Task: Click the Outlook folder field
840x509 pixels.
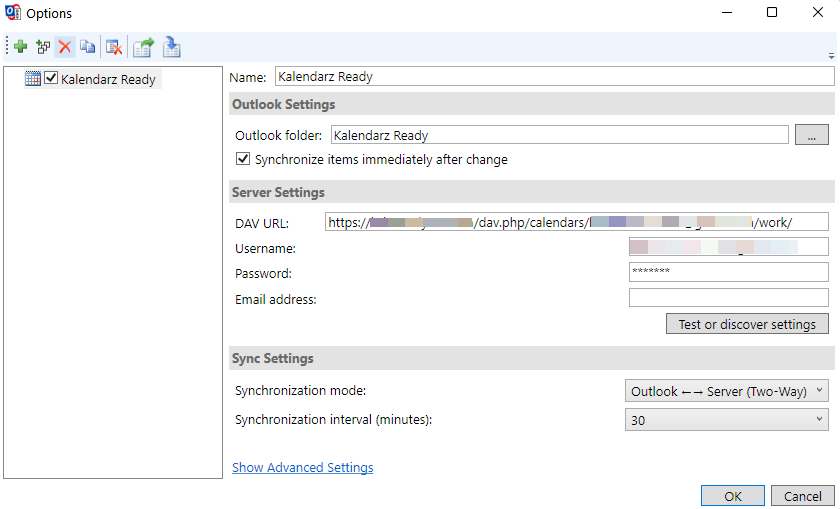Action: pyautogui.click(x=559, y=135)
